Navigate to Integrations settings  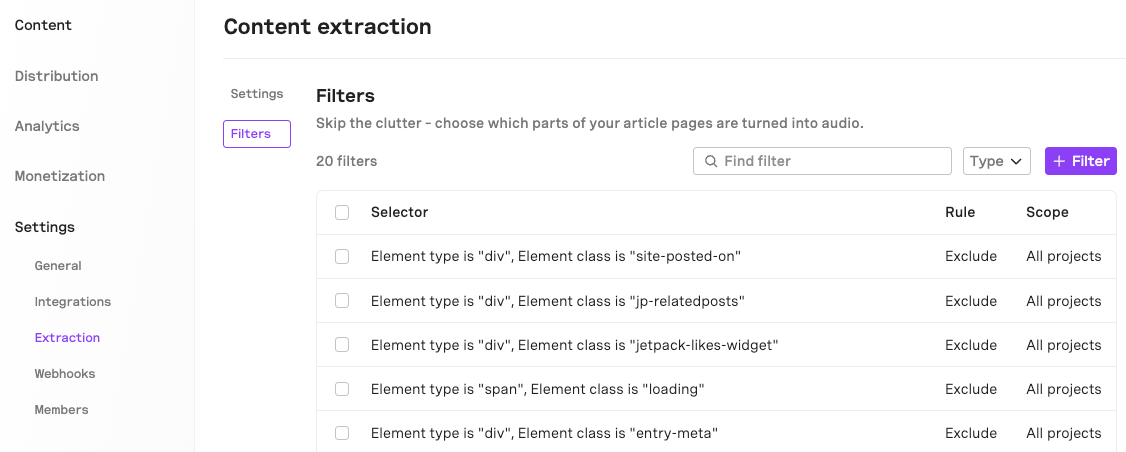coord(72,302)
